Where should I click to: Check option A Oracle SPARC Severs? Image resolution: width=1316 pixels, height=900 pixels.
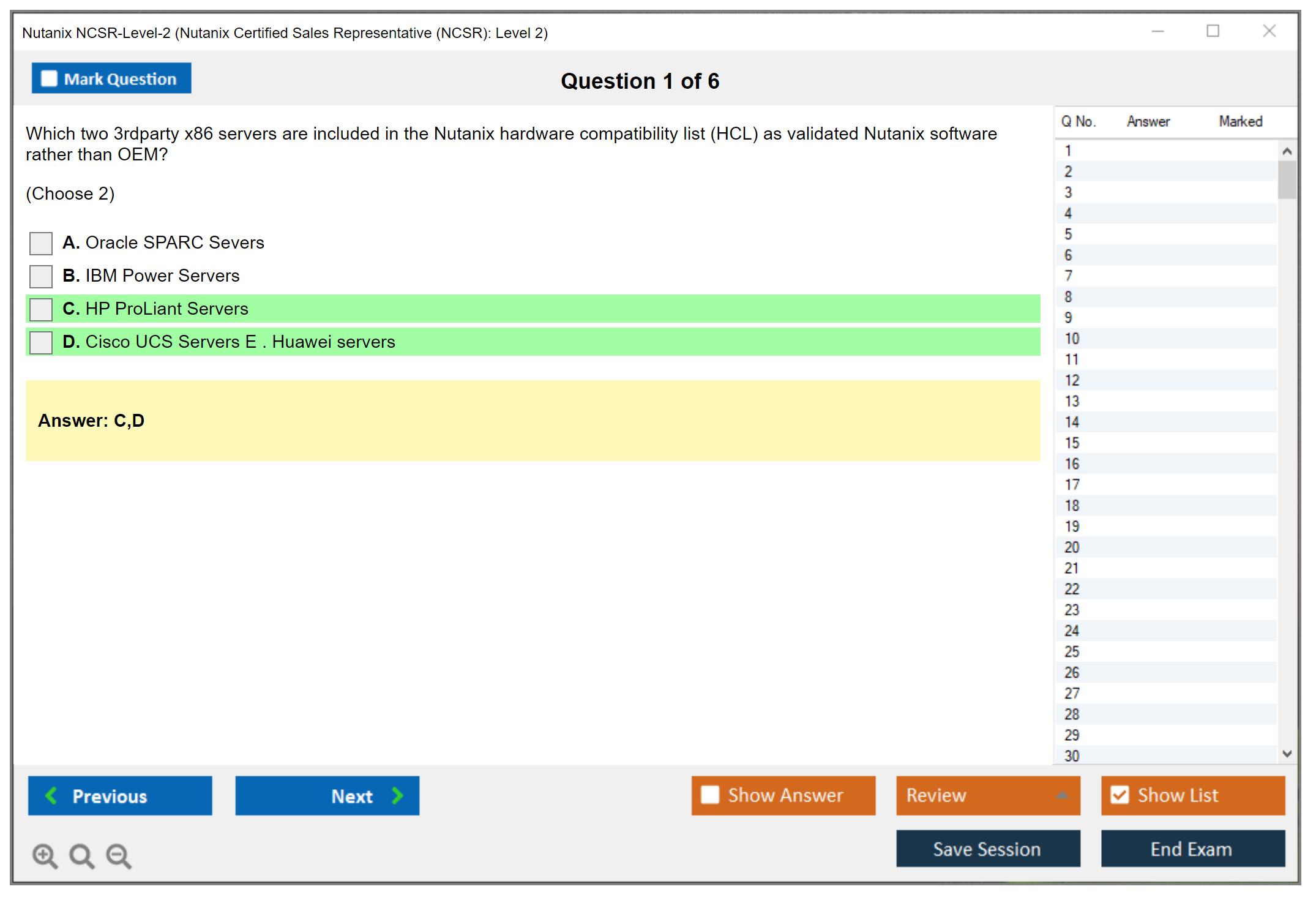click(41, 243)
